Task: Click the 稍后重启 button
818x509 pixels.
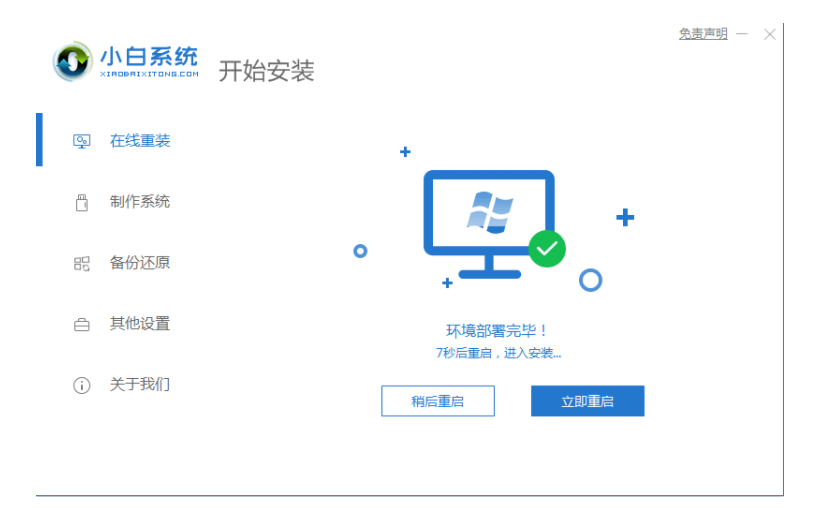Action: 438,401
